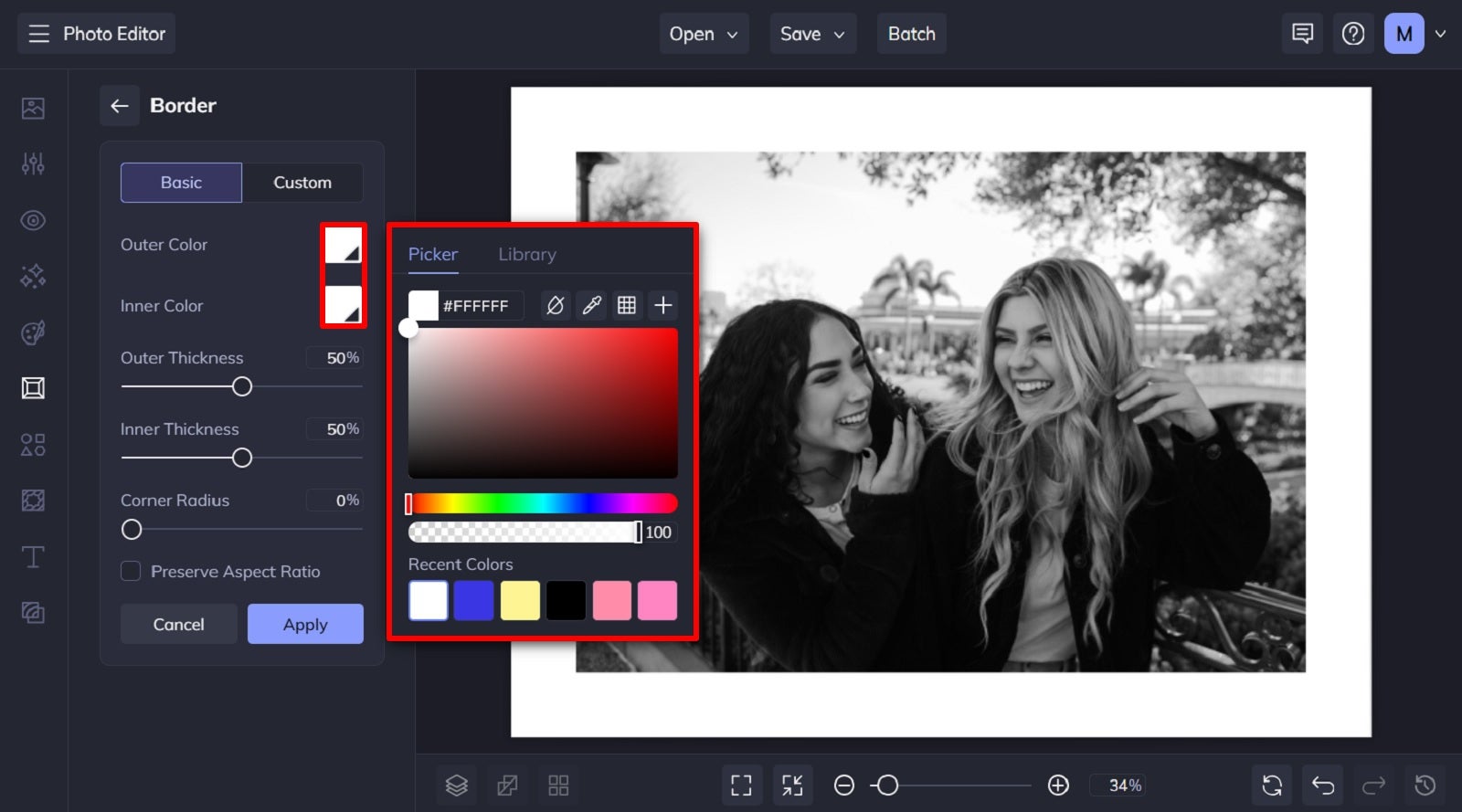Pick the last pink recent color swatch

tap(658, 601)
